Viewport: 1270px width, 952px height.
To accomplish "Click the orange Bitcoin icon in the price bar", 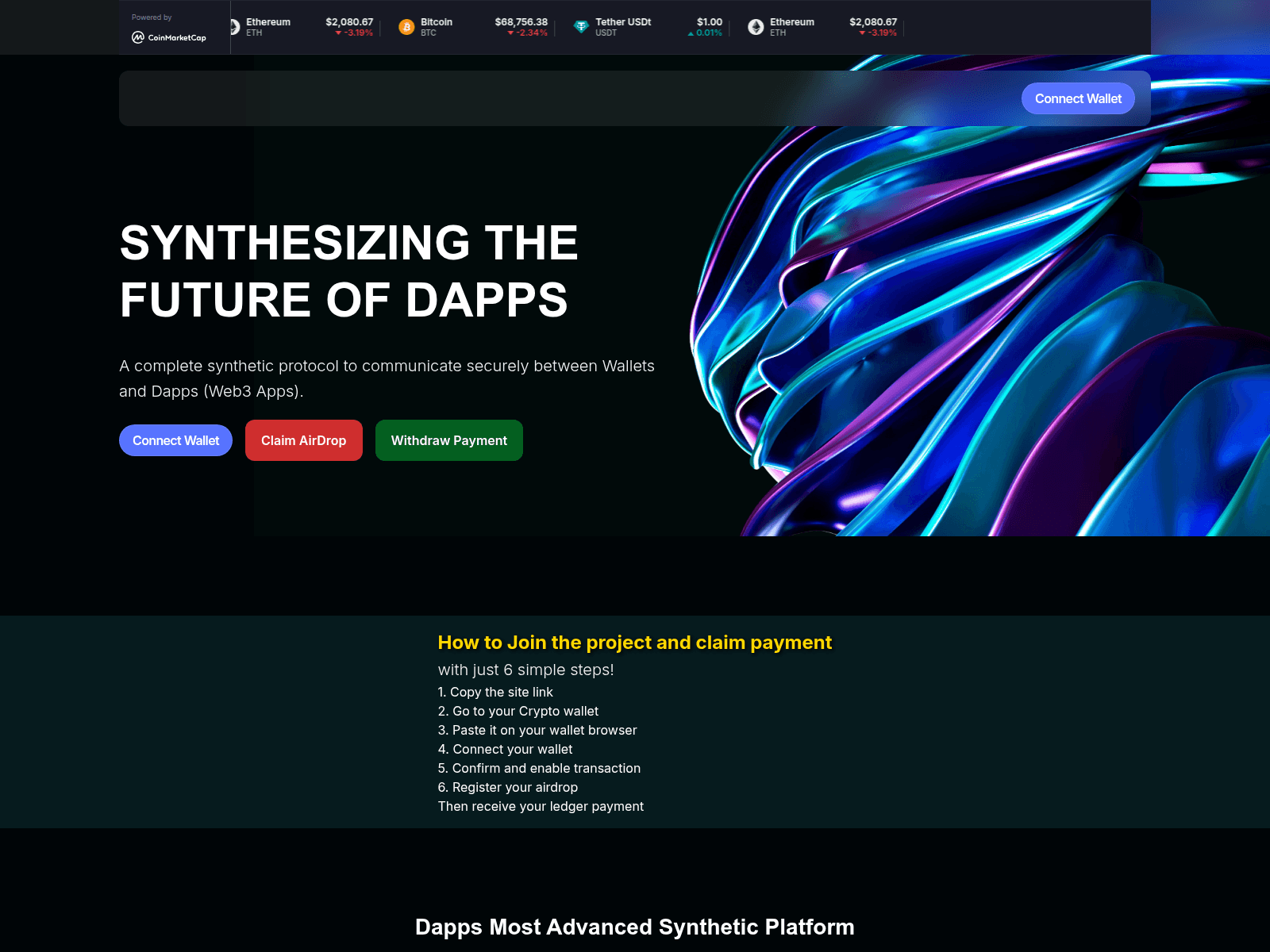I will (406, 27).
